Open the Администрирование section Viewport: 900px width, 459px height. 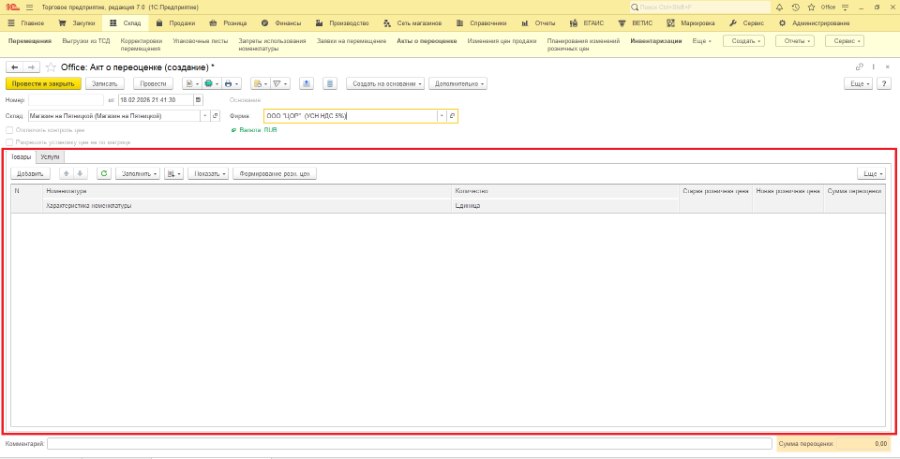[x=814, y=24]
